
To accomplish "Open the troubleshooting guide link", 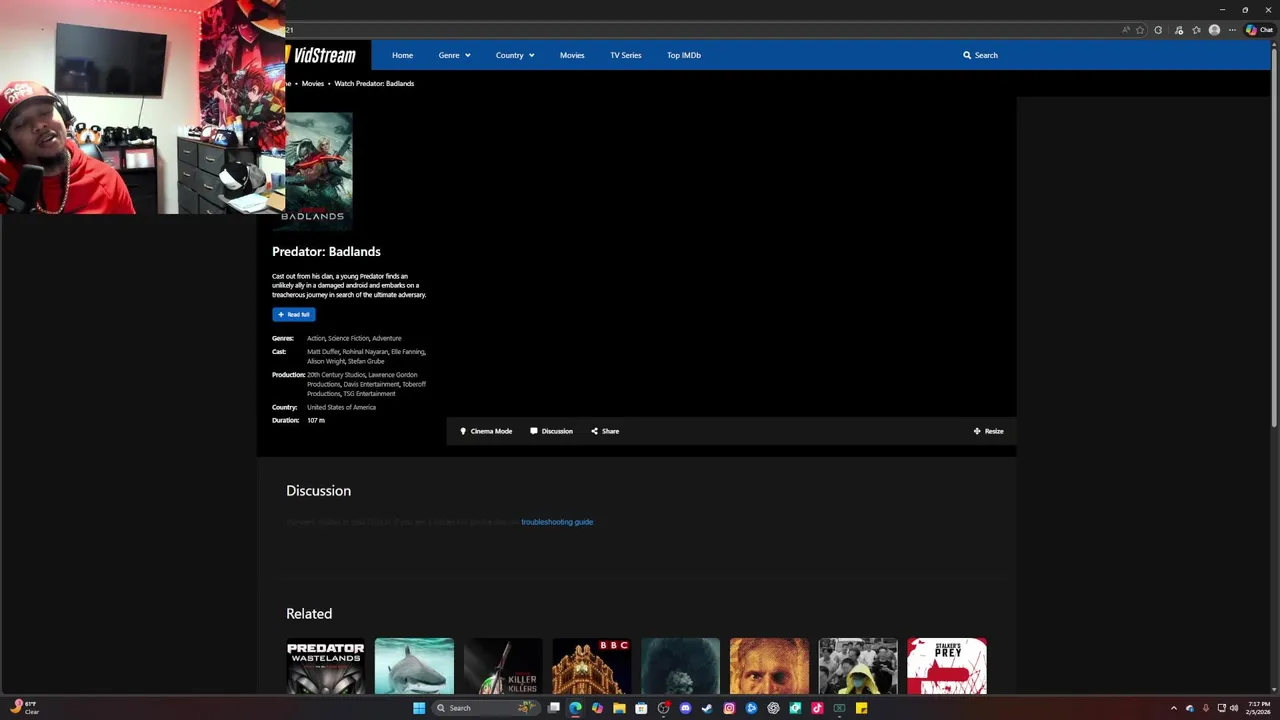I will [557, 522].
